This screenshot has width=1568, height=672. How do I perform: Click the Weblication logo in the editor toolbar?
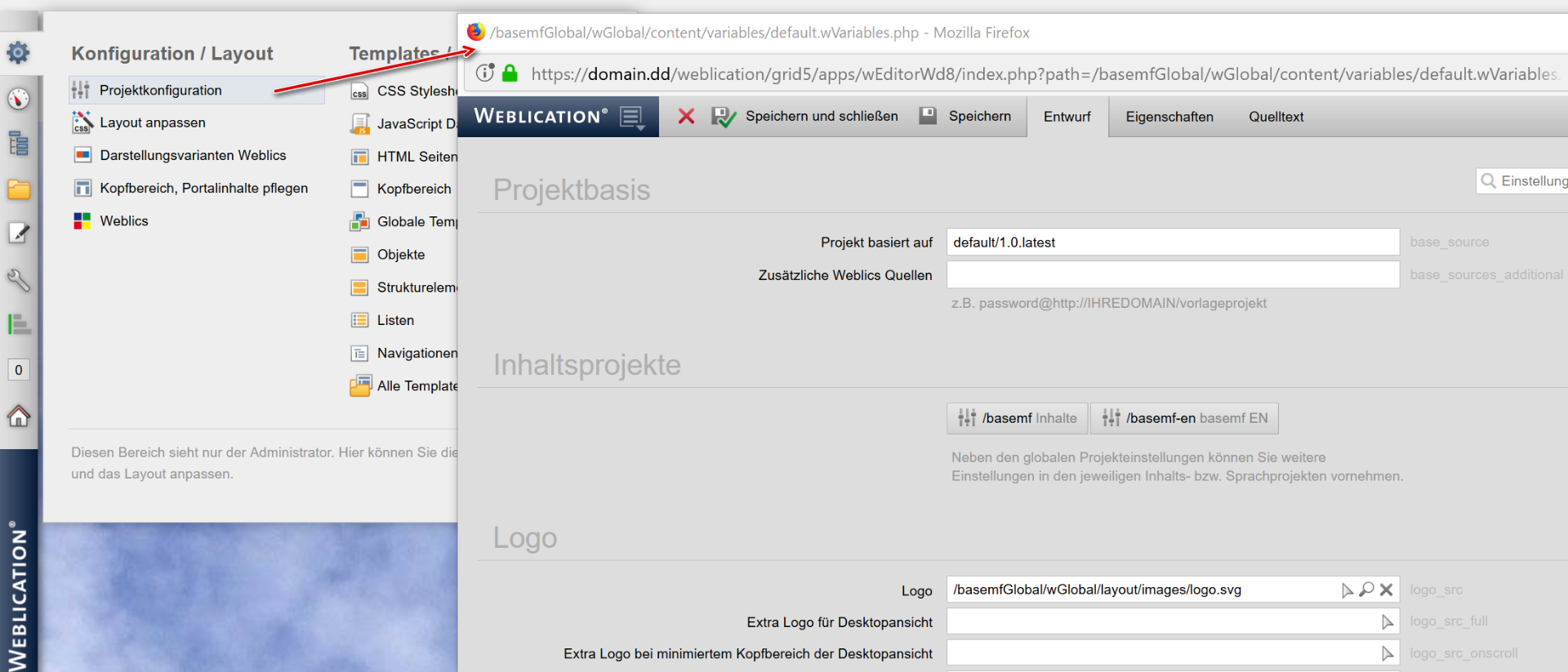[541, 116]
